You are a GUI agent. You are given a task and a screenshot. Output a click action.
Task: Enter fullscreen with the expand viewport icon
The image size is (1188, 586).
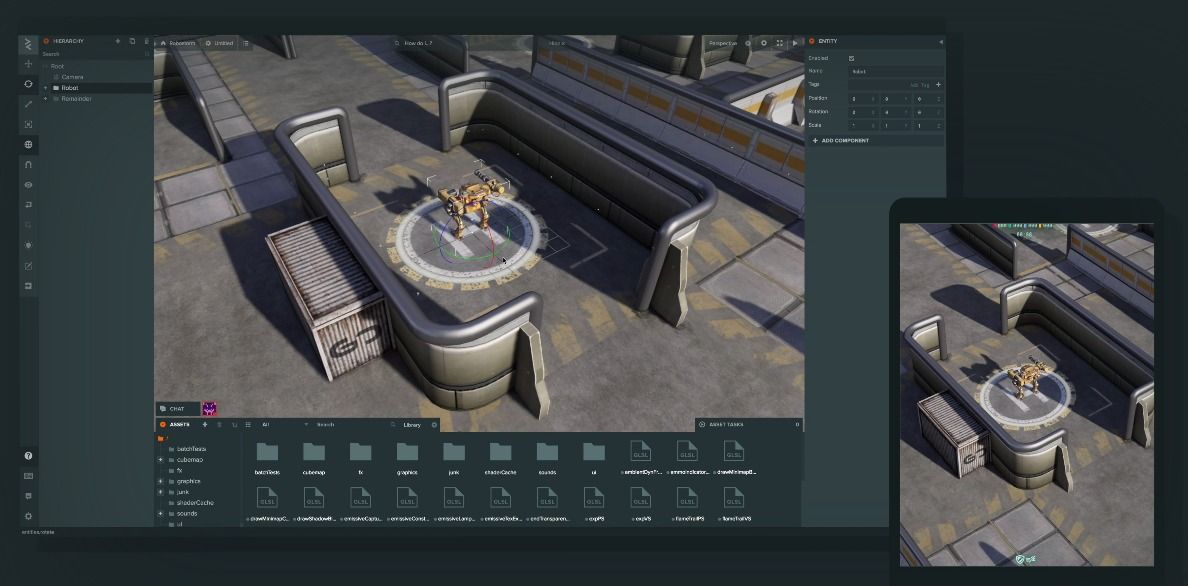[x=780, y=43]
